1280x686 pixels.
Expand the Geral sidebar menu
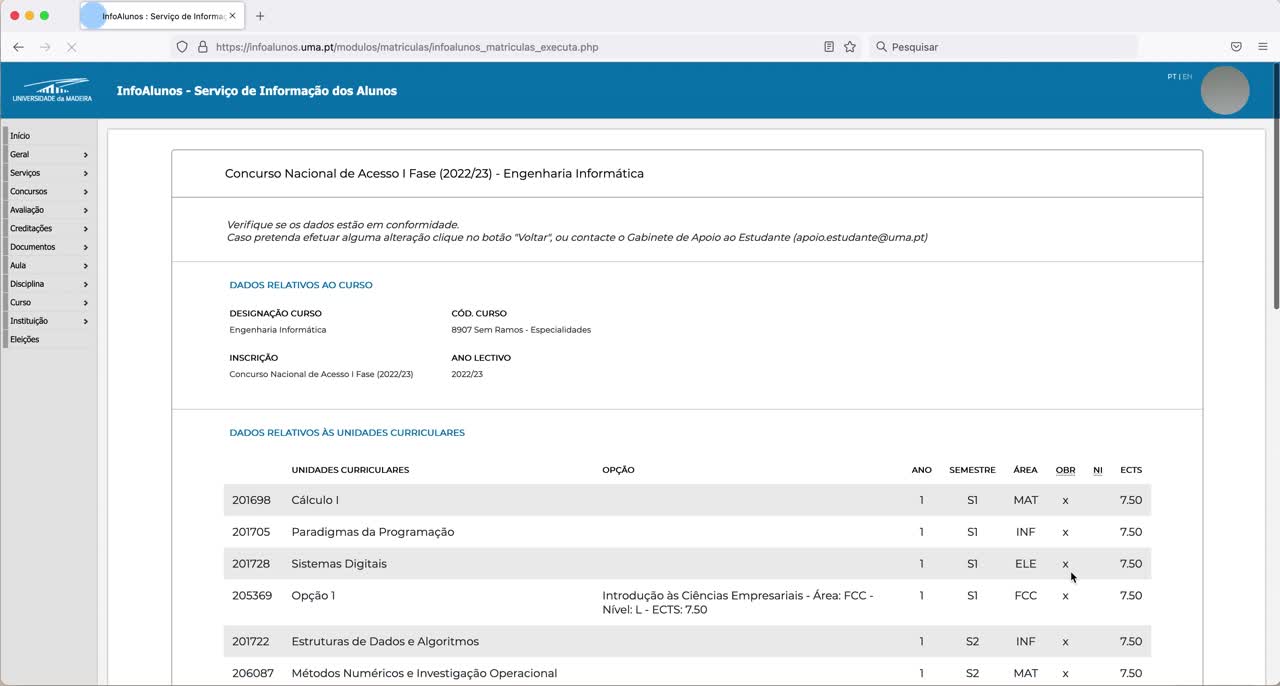point(48,155)
